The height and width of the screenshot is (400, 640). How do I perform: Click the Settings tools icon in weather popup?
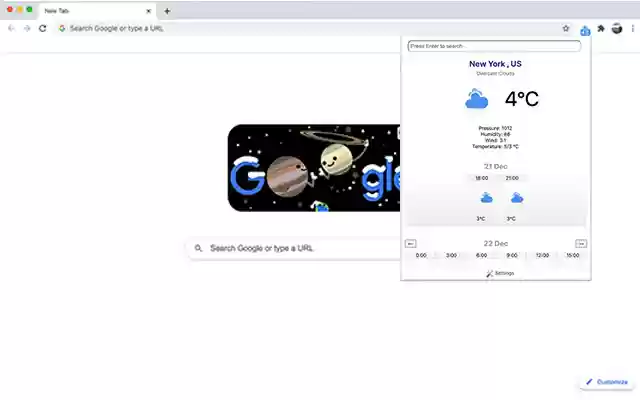click(x=490, y=273)
